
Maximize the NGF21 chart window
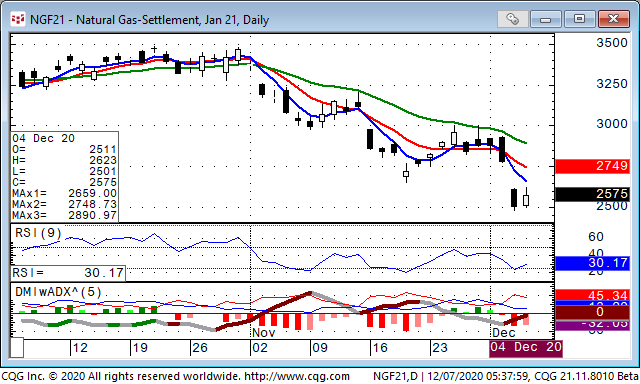(579, 19)
